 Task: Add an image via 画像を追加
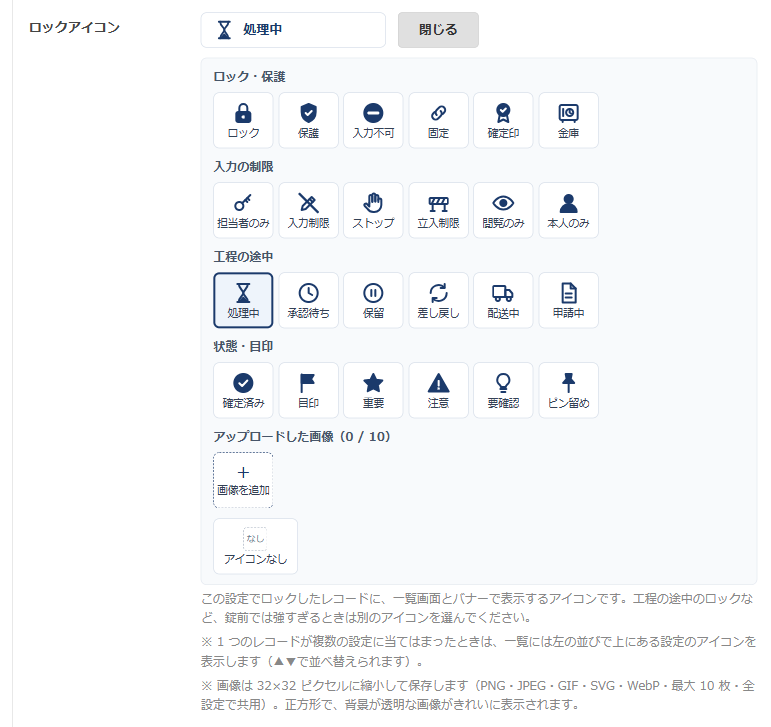coord(243,480)
